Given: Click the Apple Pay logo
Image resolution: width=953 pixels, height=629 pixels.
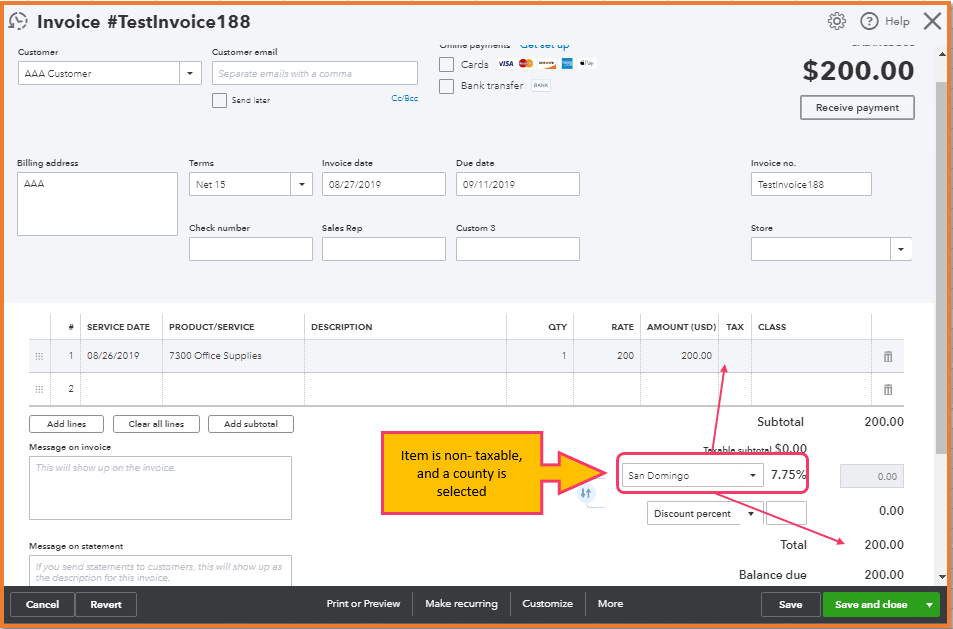Looking at the screenshot, I should click(x=587, y=63).
